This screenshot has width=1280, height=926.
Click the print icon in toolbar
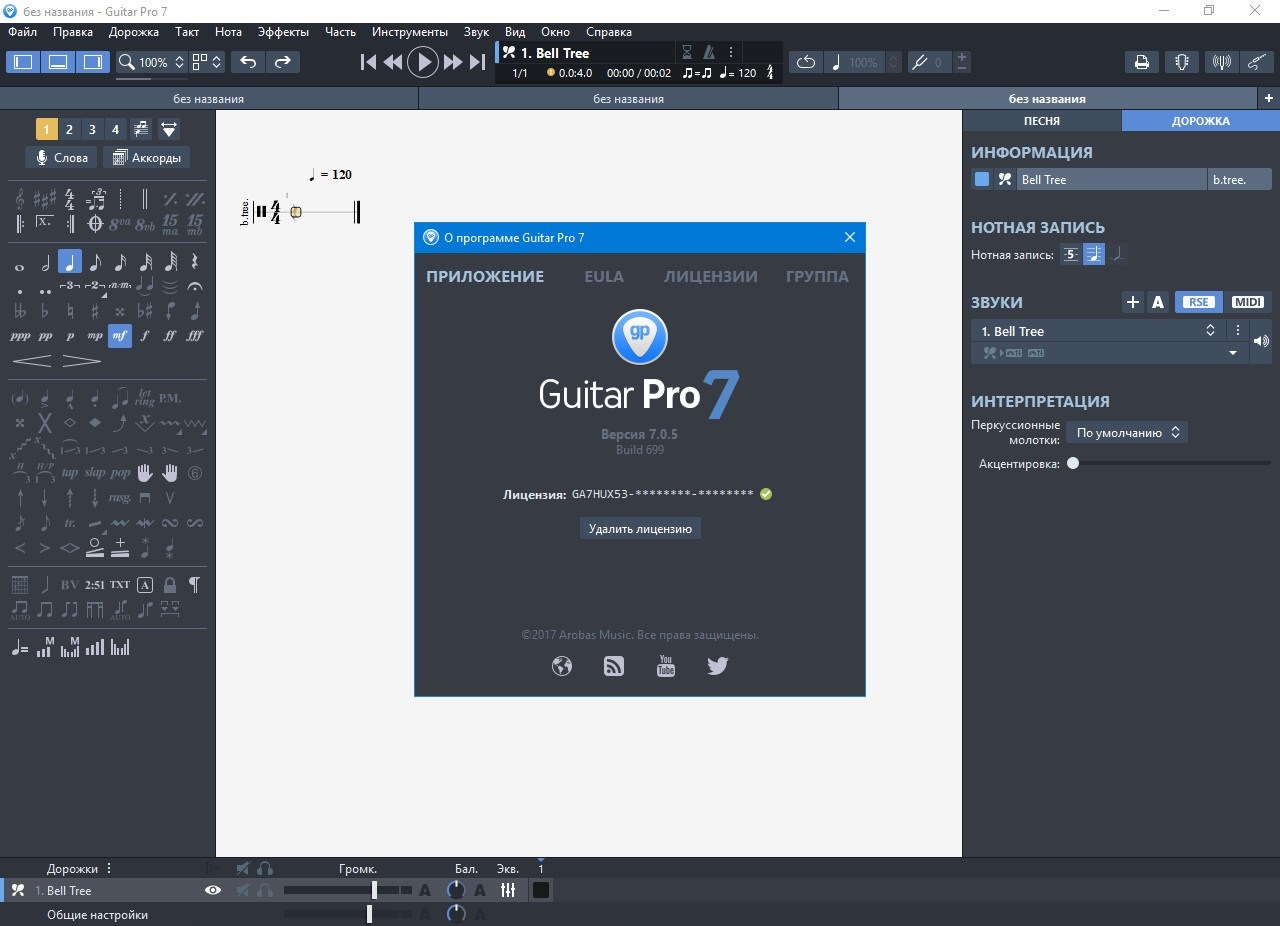pos(1141,62)
